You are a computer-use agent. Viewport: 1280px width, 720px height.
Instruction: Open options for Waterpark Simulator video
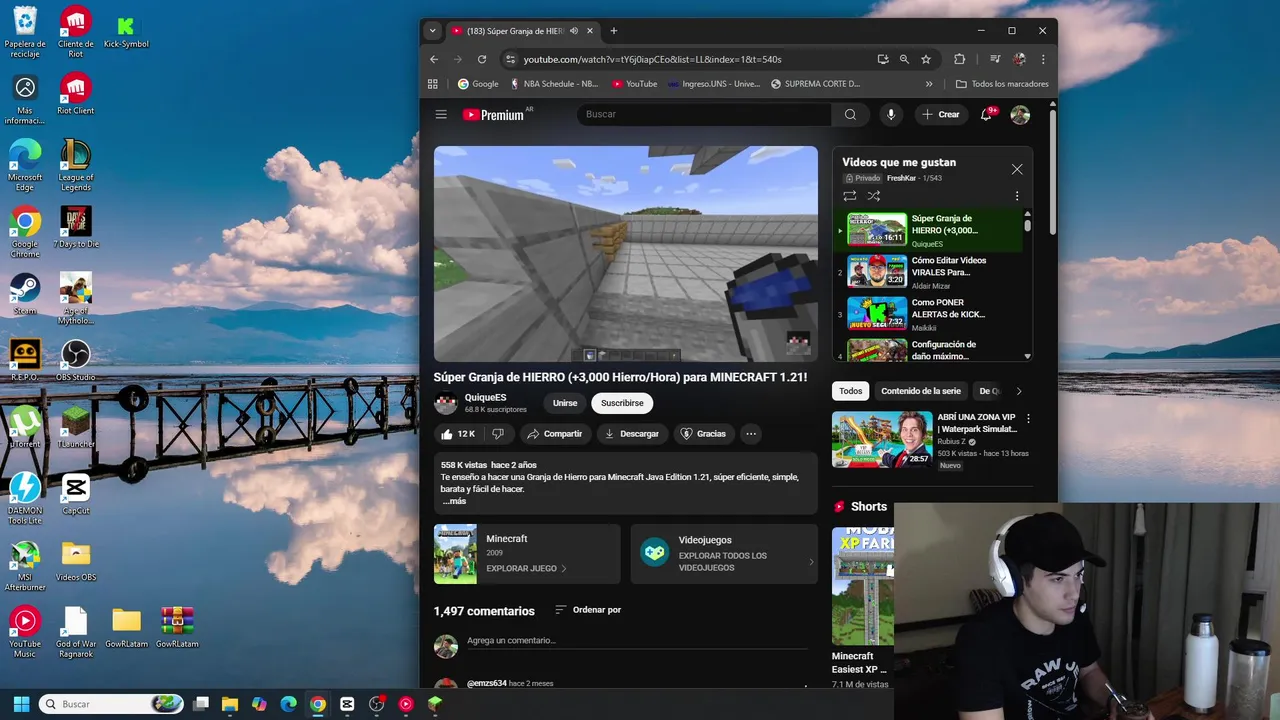tap(1028, 418)
